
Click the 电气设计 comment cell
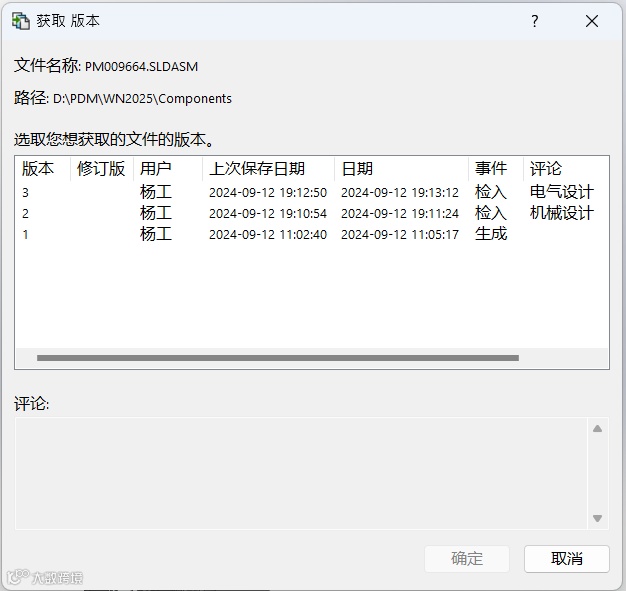(x=562, y=192)
